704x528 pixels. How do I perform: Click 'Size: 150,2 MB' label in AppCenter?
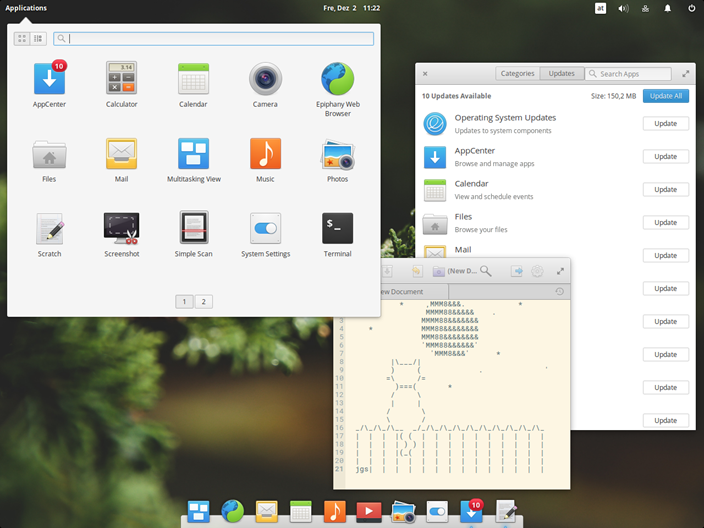tap(613, 96)
